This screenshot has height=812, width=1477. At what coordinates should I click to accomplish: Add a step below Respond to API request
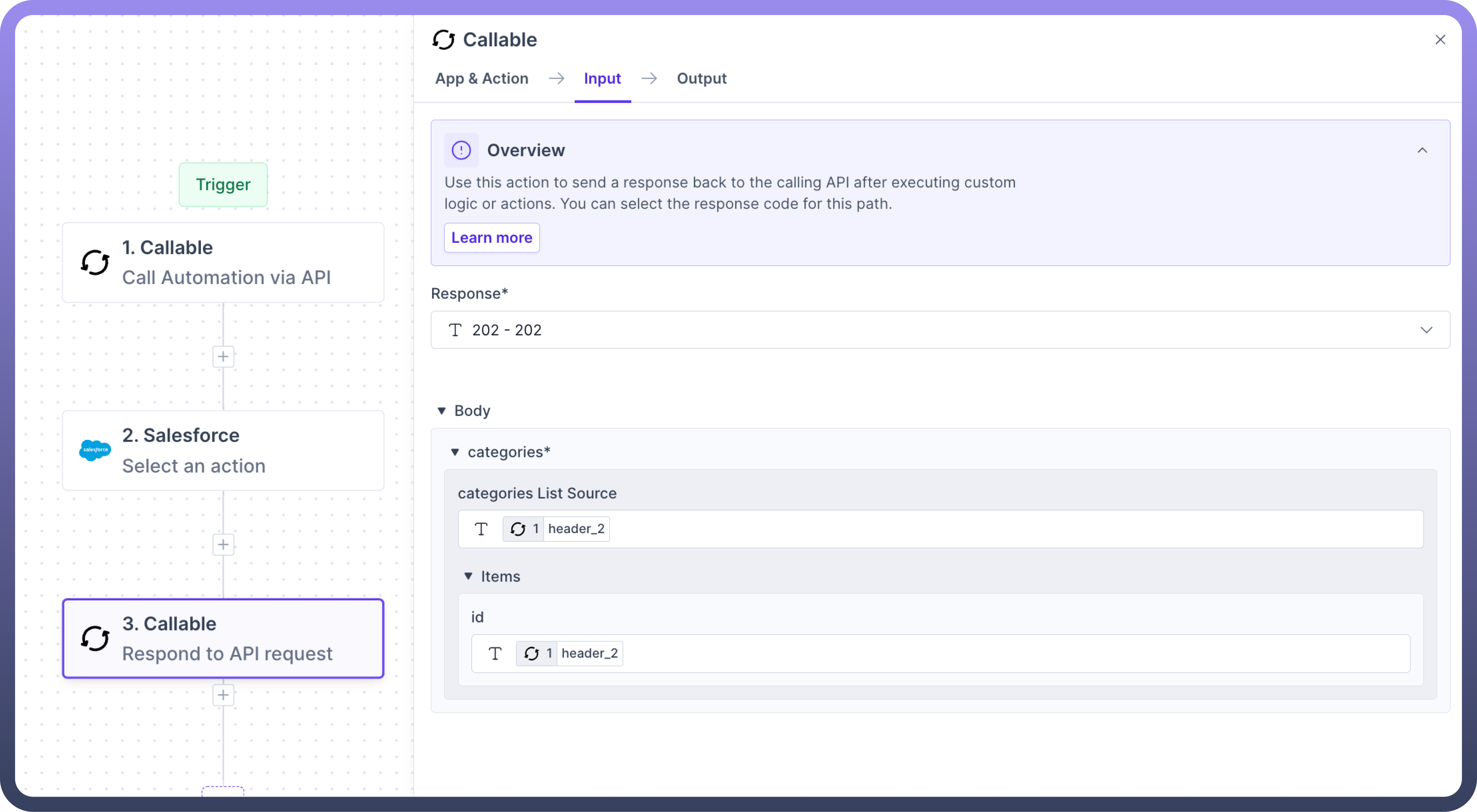pos(223,695)
